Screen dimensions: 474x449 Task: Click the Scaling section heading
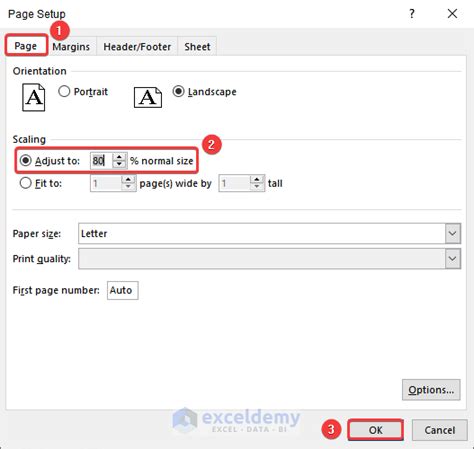coord(29,139)
